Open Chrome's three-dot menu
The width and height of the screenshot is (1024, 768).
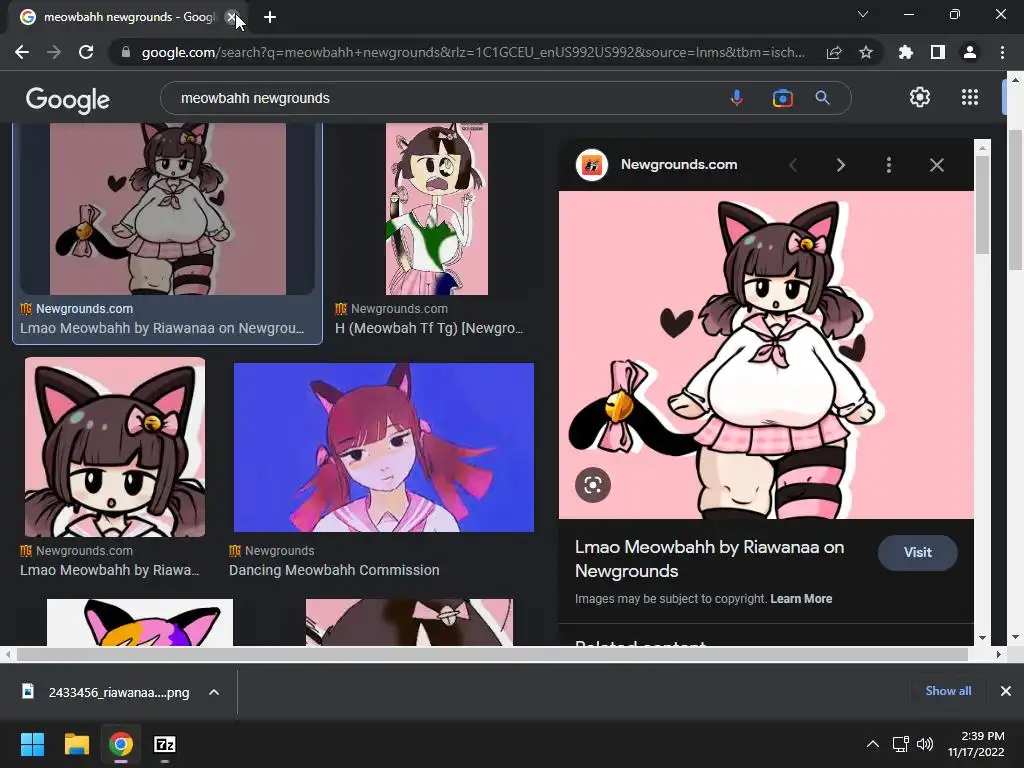point(1002,52)
